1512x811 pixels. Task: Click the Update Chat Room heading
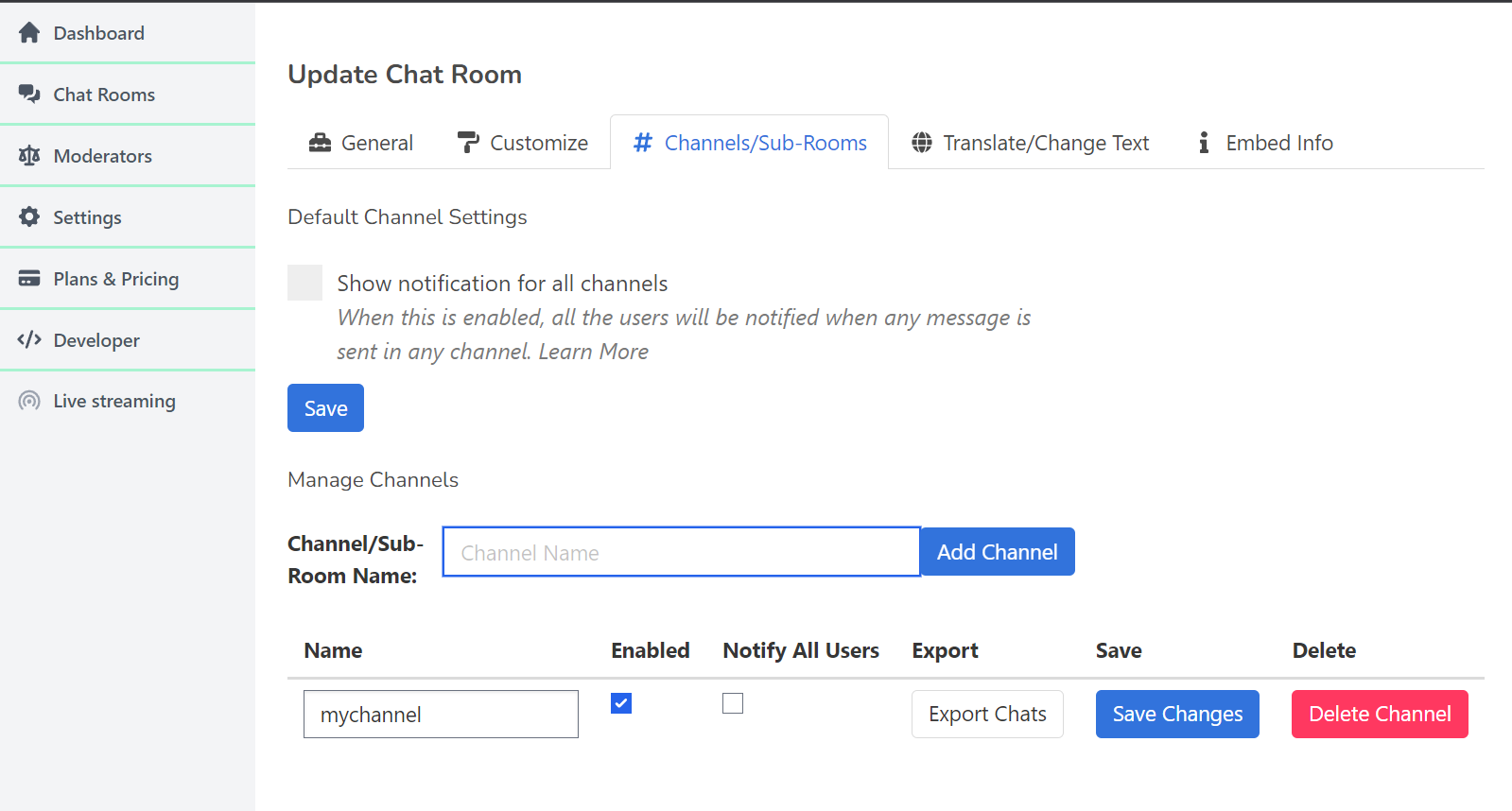click(x=405, y=74)
